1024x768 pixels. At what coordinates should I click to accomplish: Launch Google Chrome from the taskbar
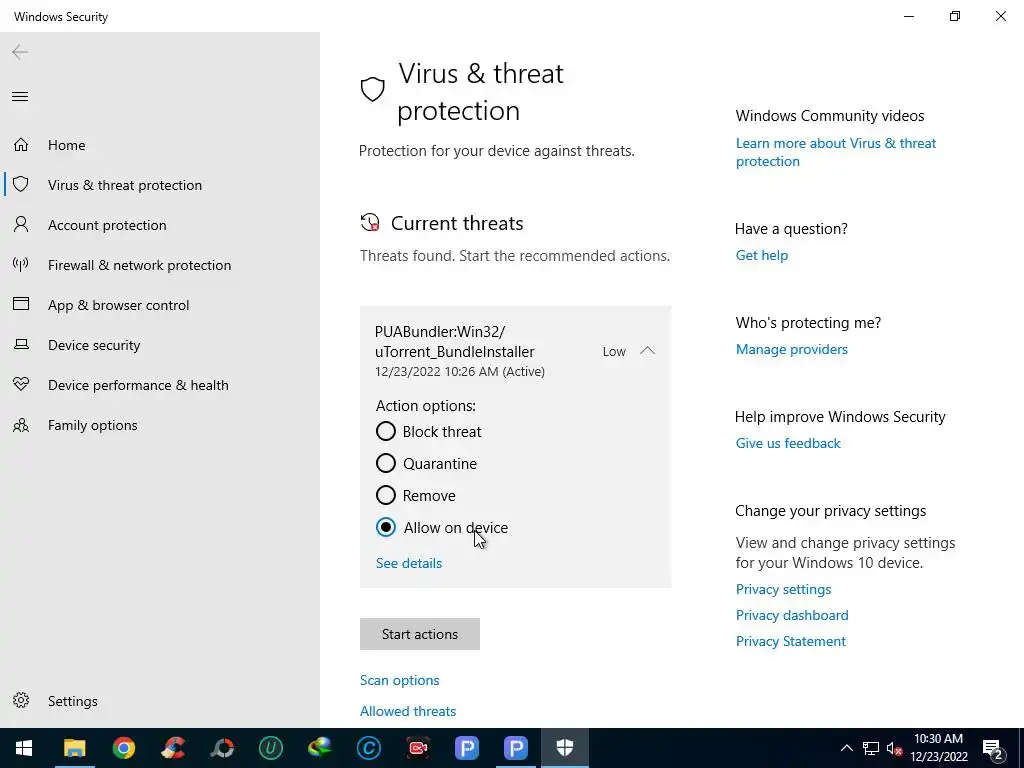click(123, 748)
